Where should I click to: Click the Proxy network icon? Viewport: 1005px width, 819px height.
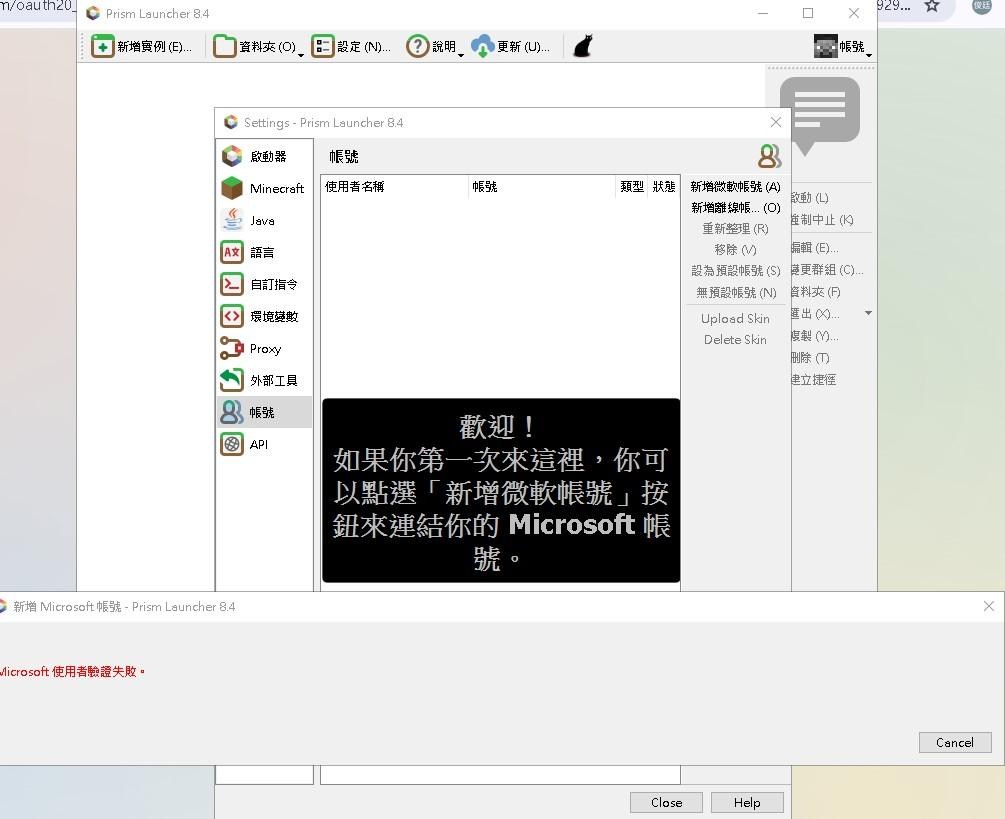231,348
